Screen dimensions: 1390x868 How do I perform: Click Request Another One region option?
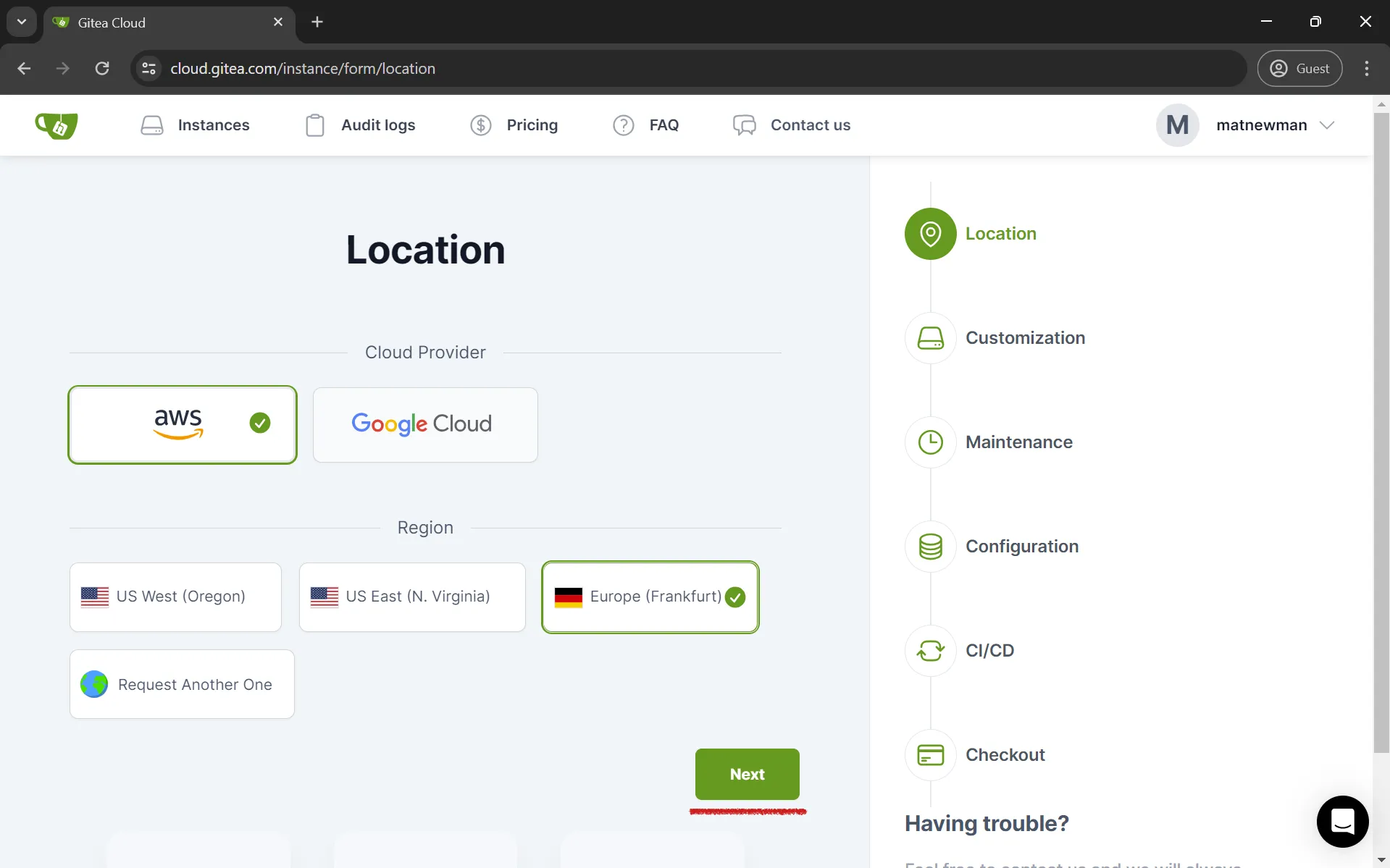[182, 683]
